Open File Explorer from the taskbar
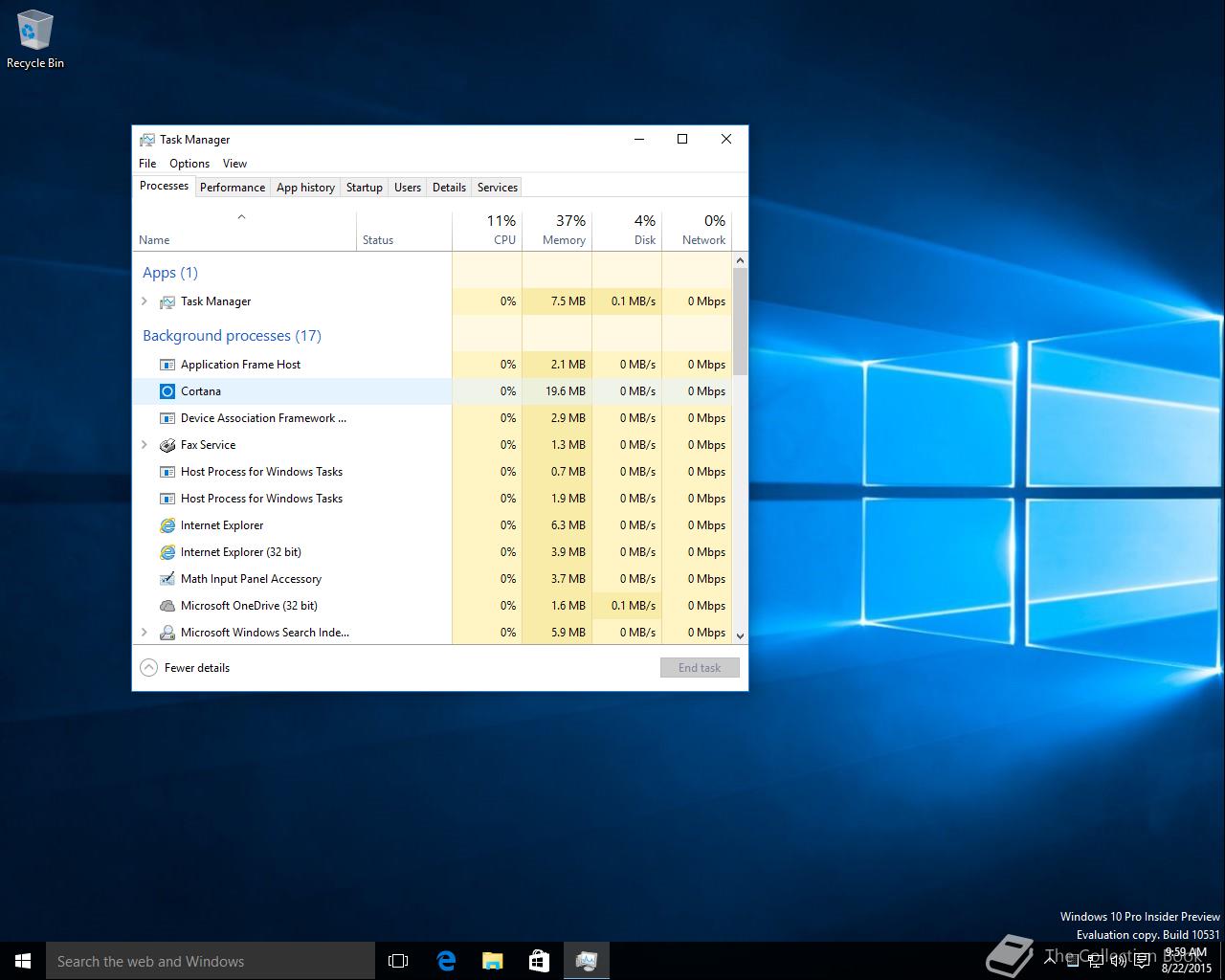This screenshot has width=1225, height=980. coord(492,961)
